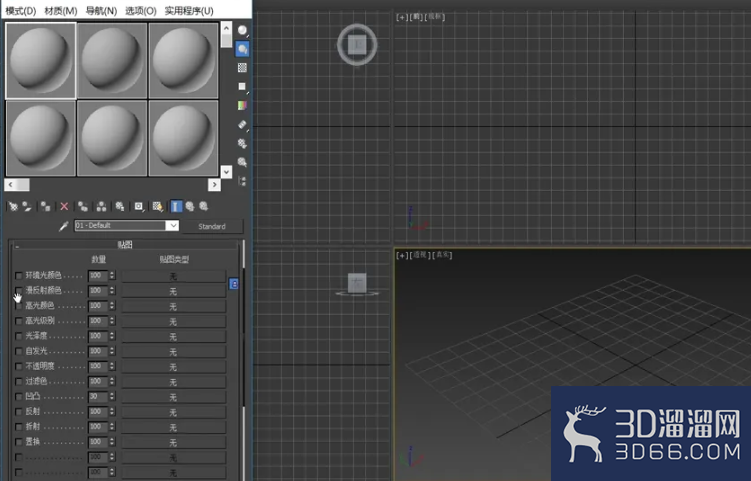Enable the 光泽度 map checkbox
Screen dimensions: 751x481
click(19, 336)
